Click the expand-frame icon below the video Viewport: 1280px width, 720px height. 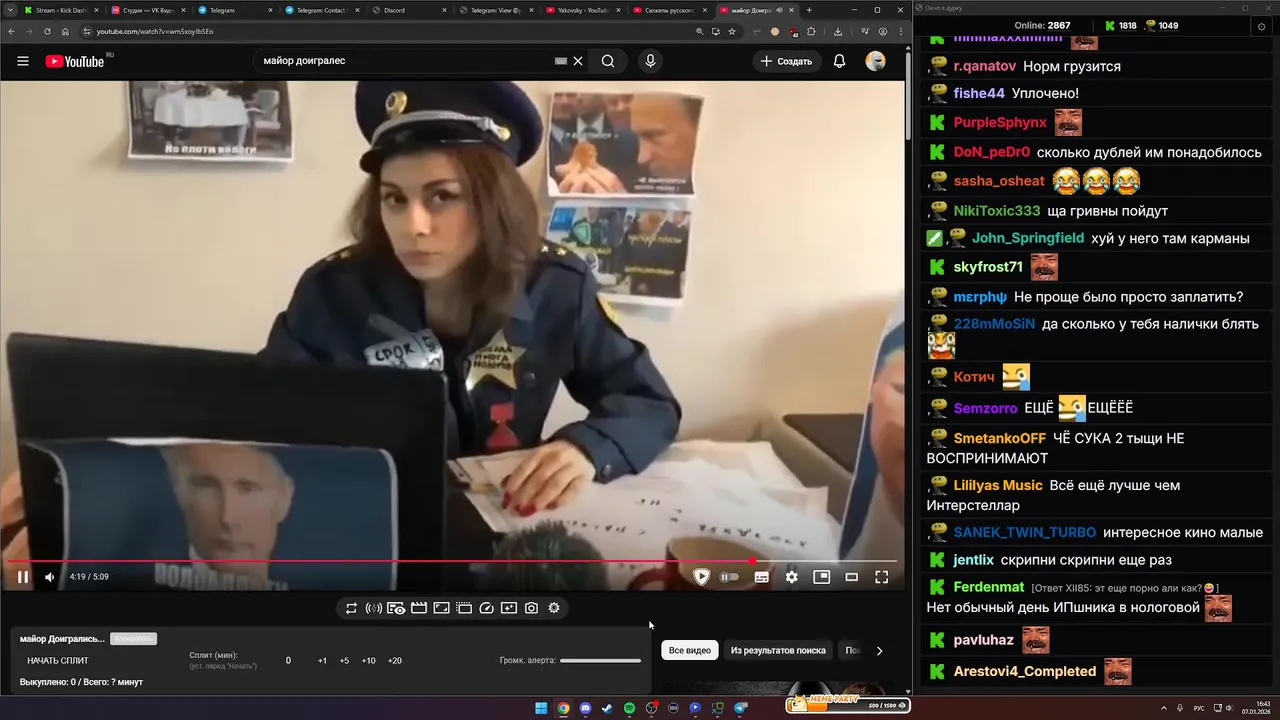pos(441,608)
